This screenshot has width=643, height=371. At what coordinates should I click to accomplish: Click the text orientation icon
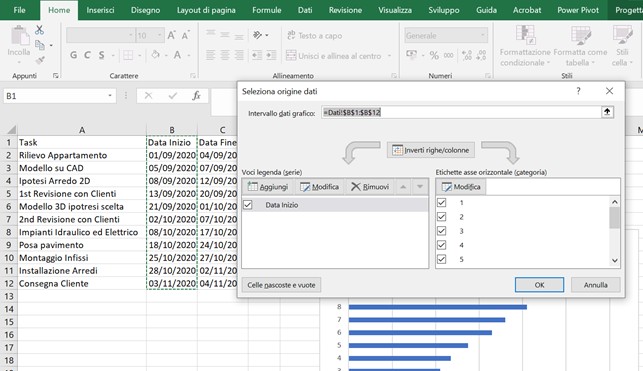tap(258, 35)
